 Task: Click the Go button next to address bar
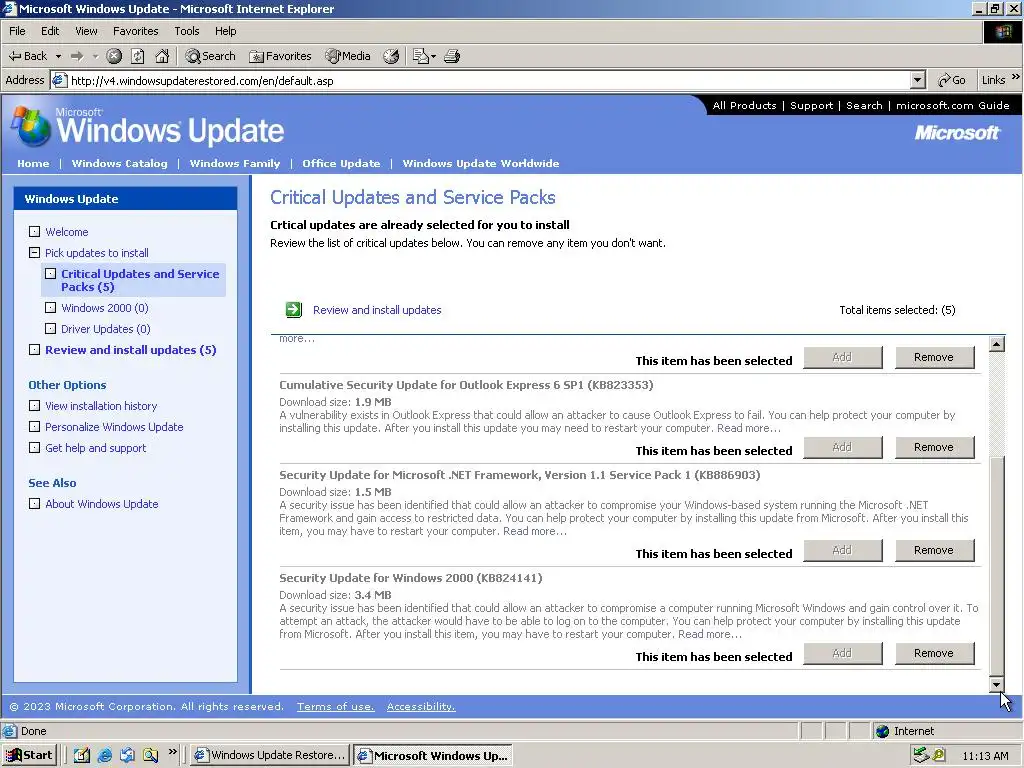click(952, 80)
